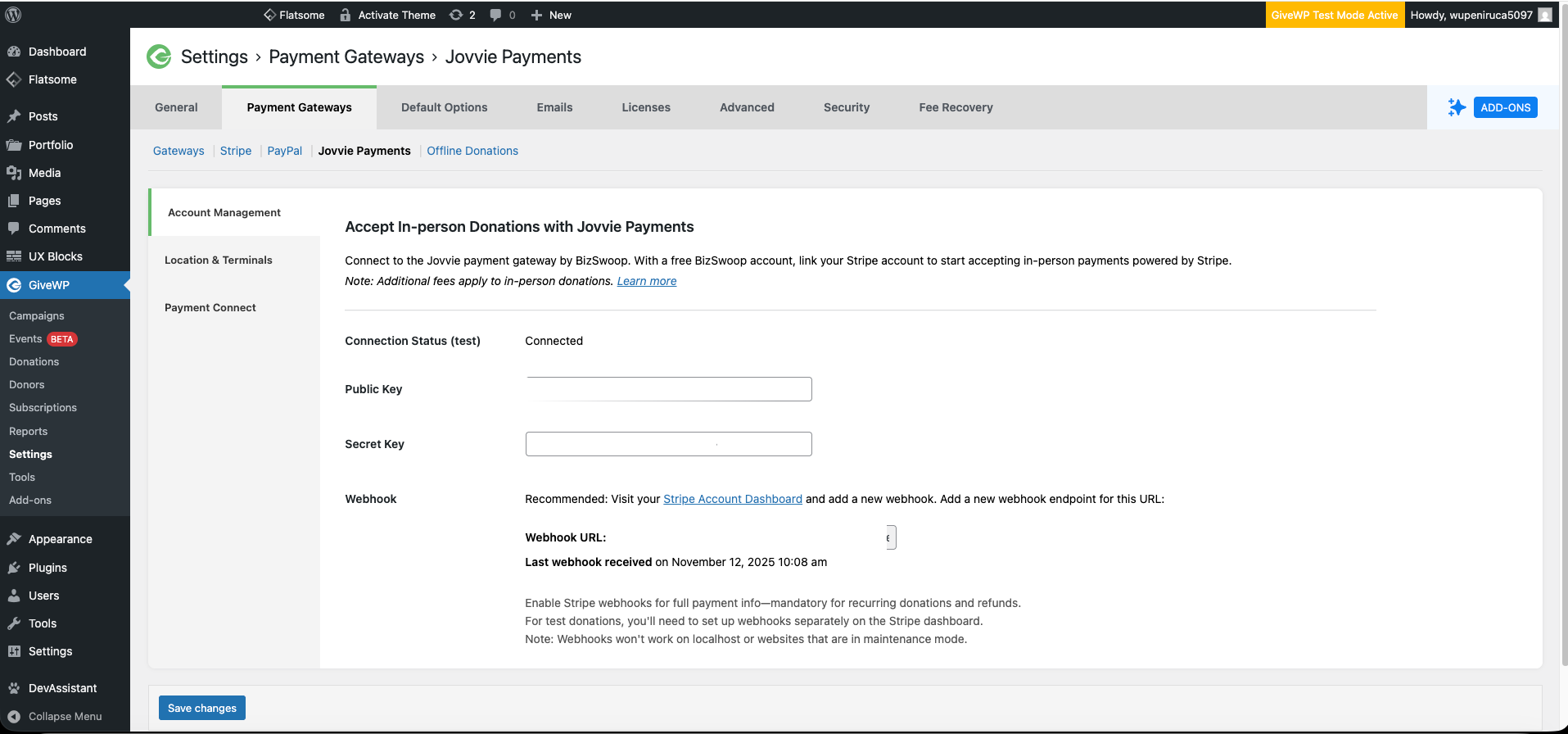Click the copy button beside Webhook URL
Screen dimensions: 1568x734
(x=890, y=537)
